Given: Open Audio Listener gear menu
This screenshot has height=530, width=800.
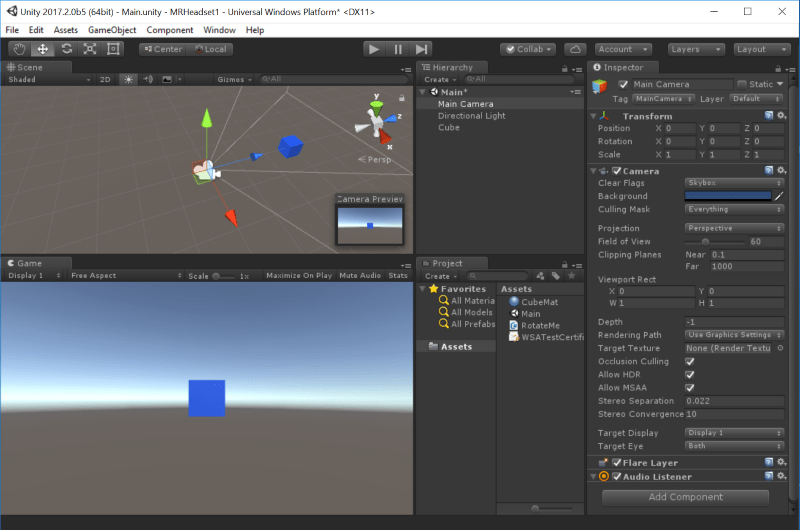Looking at the screenshot, I should (x=782, y=476).
